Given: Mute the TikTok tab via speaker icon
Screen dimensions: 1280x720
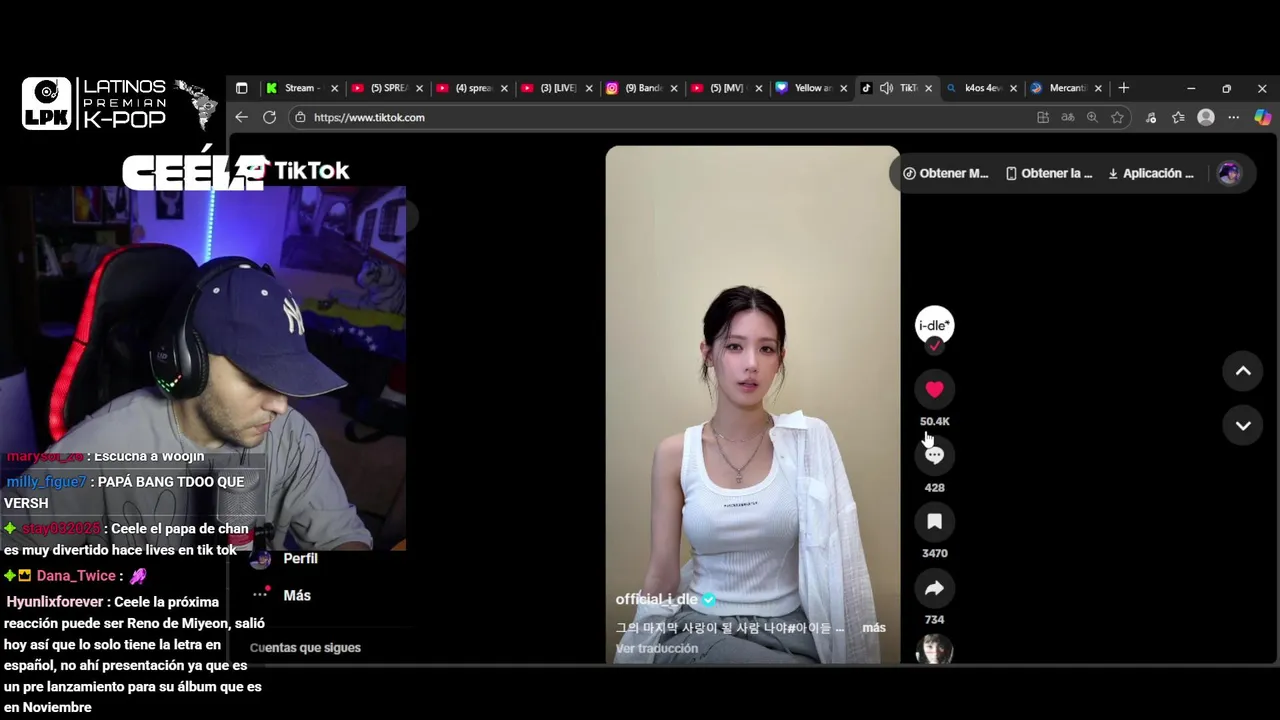Looking at the screenshot, I should click(x=886, y=88).
